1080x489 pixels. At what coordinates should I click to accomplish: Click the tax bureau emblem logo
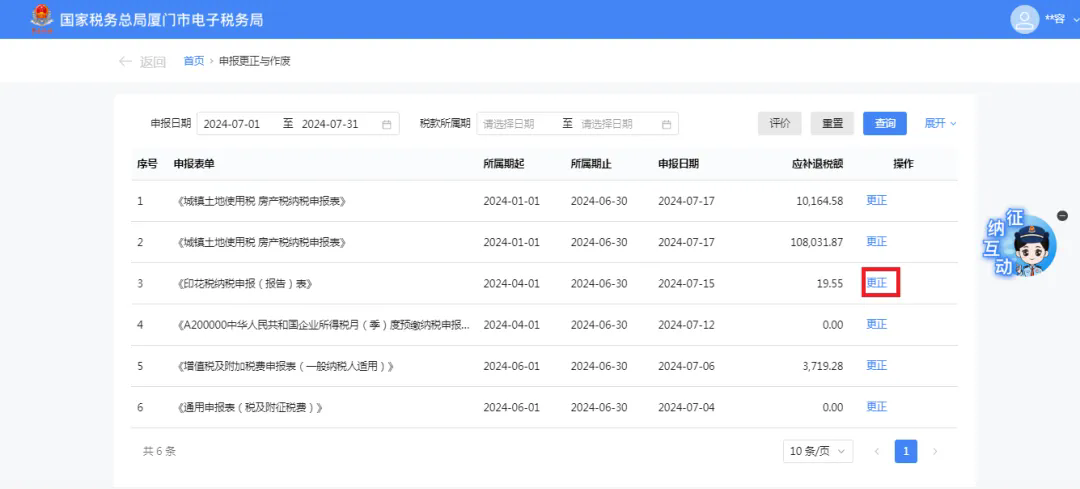[42, 19]
